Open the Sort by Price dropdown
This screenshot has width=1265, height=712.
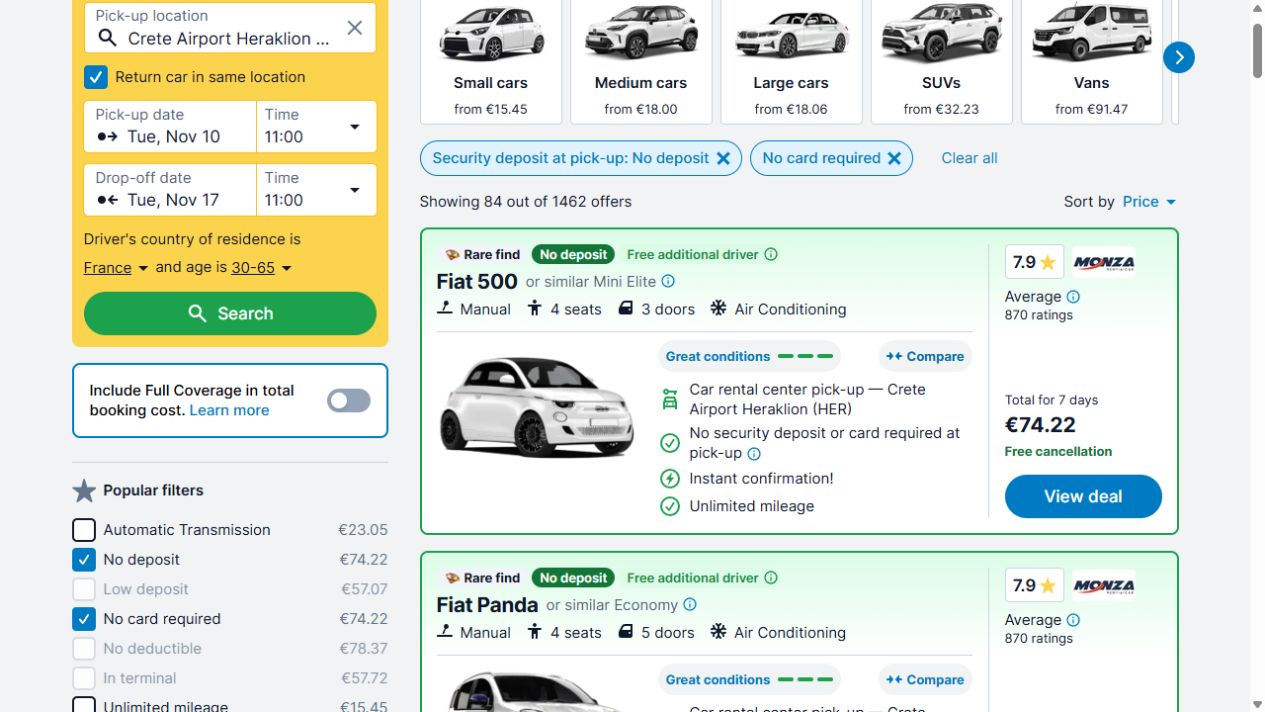[1149, 202]
